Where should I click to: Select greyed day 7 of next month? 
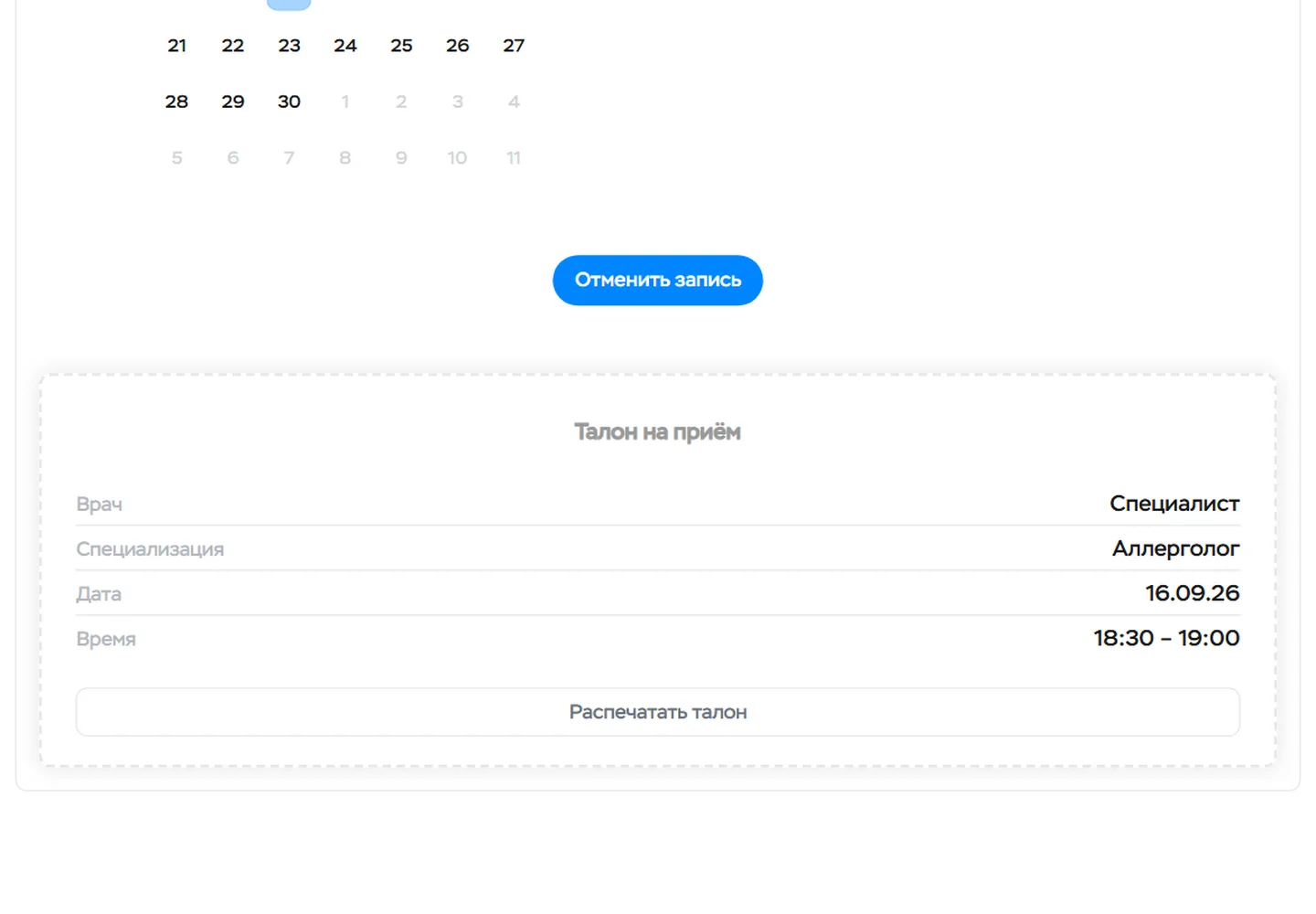pyautogui.click(x=289, y=158)
